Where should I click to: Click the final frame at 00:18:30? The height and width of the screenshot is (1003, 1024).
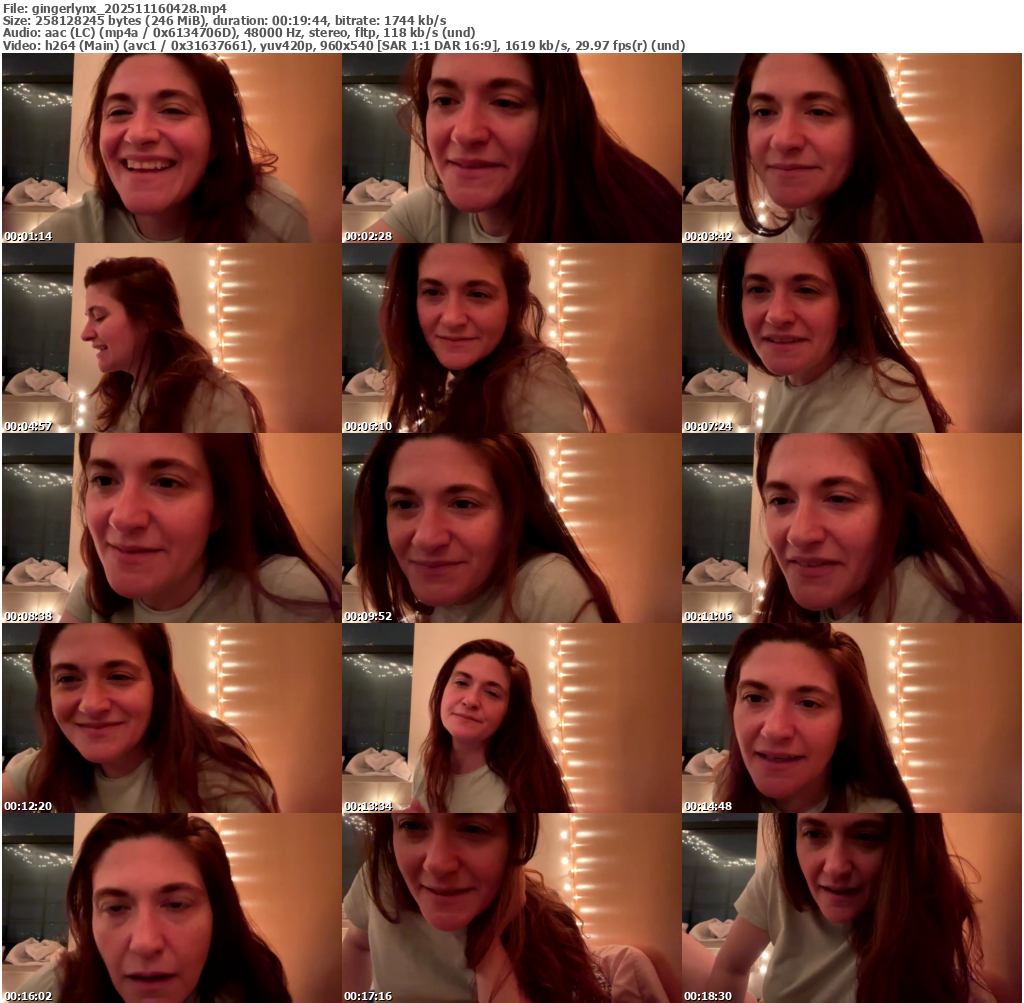(851, 908)
